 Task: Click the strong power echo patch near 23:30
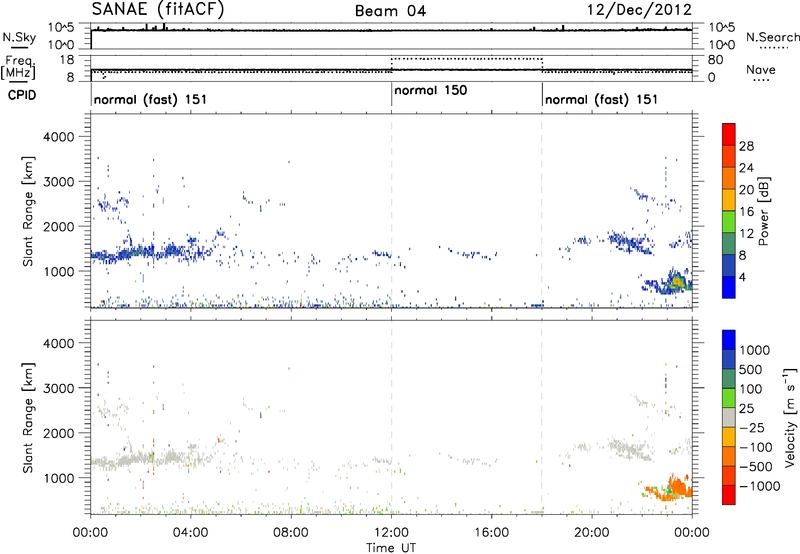tap(677, 281)
